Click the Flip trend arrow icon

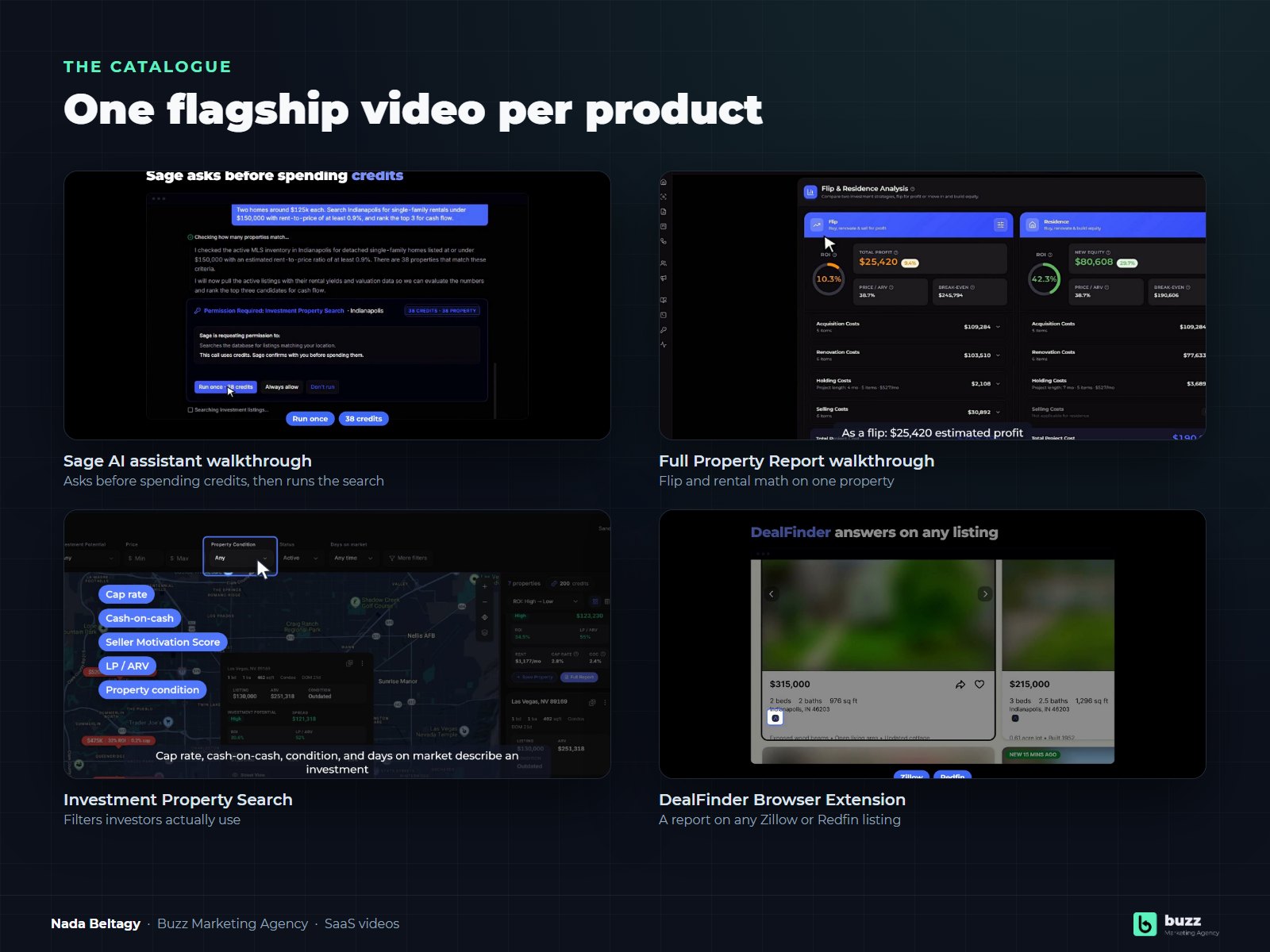pos(817,225)
